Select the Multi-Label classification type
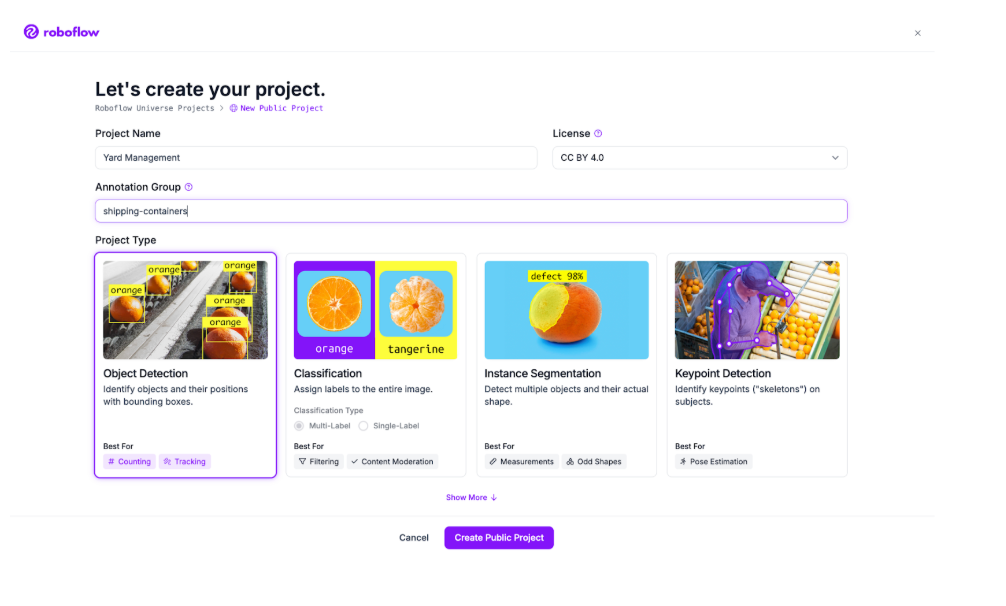The width and height of the screenshot is (1006, 606). 299,426
